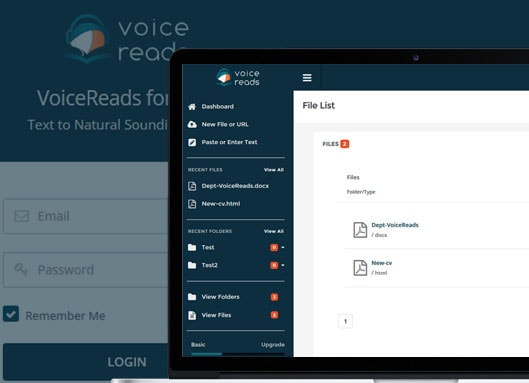
Task: Click the PDF icon beside New-cv in file list
Action: [360, 268]
